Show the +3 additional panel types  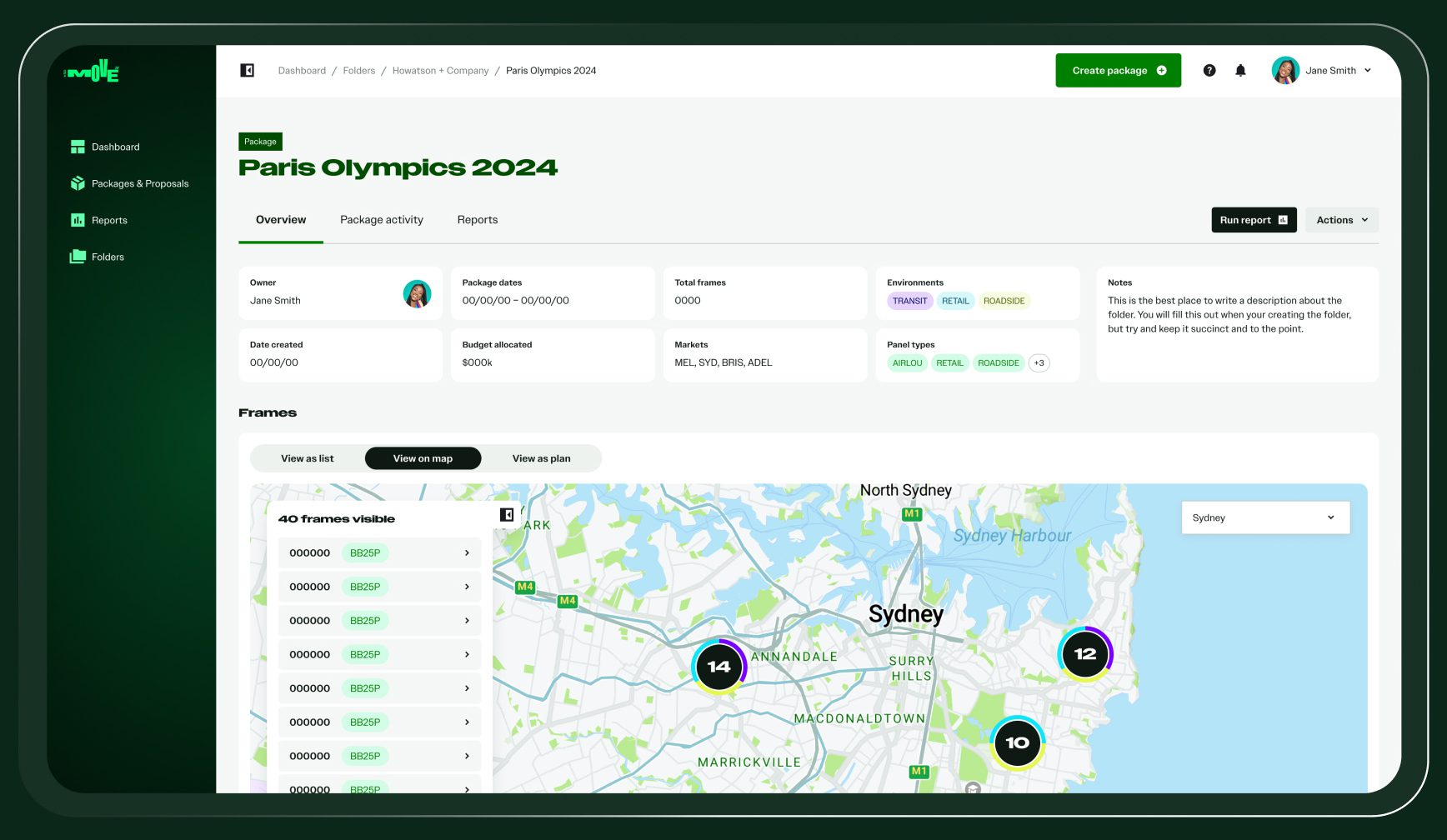click(1039, 363)
